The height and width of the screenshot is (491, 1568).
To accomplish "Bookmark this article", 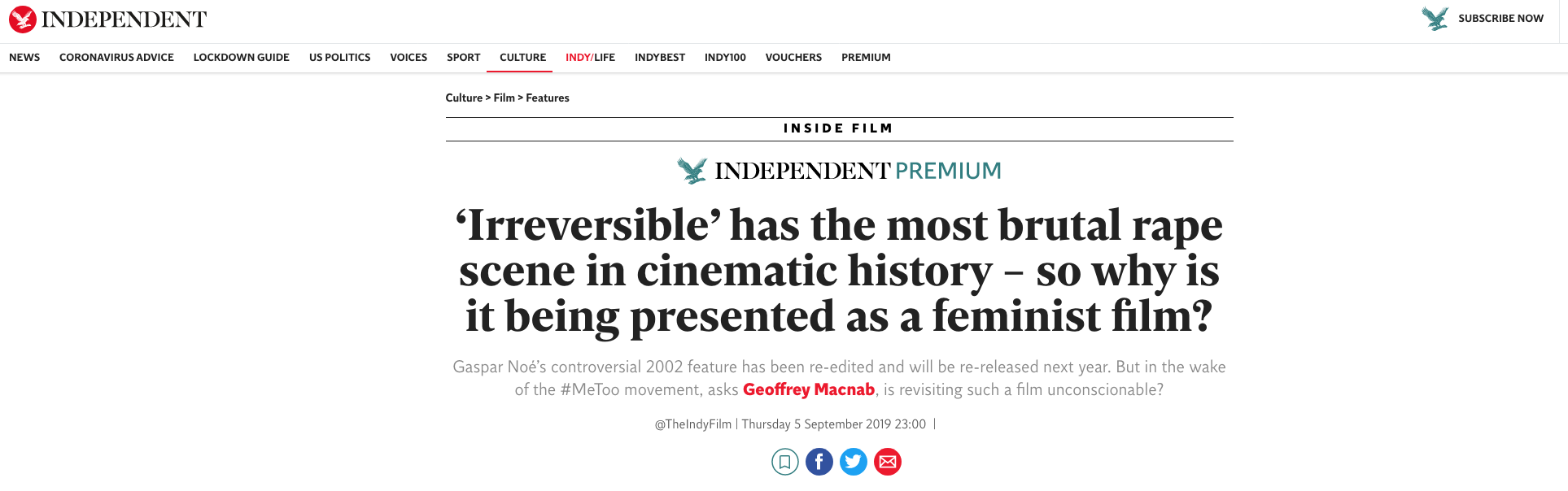I will (784, 462).
